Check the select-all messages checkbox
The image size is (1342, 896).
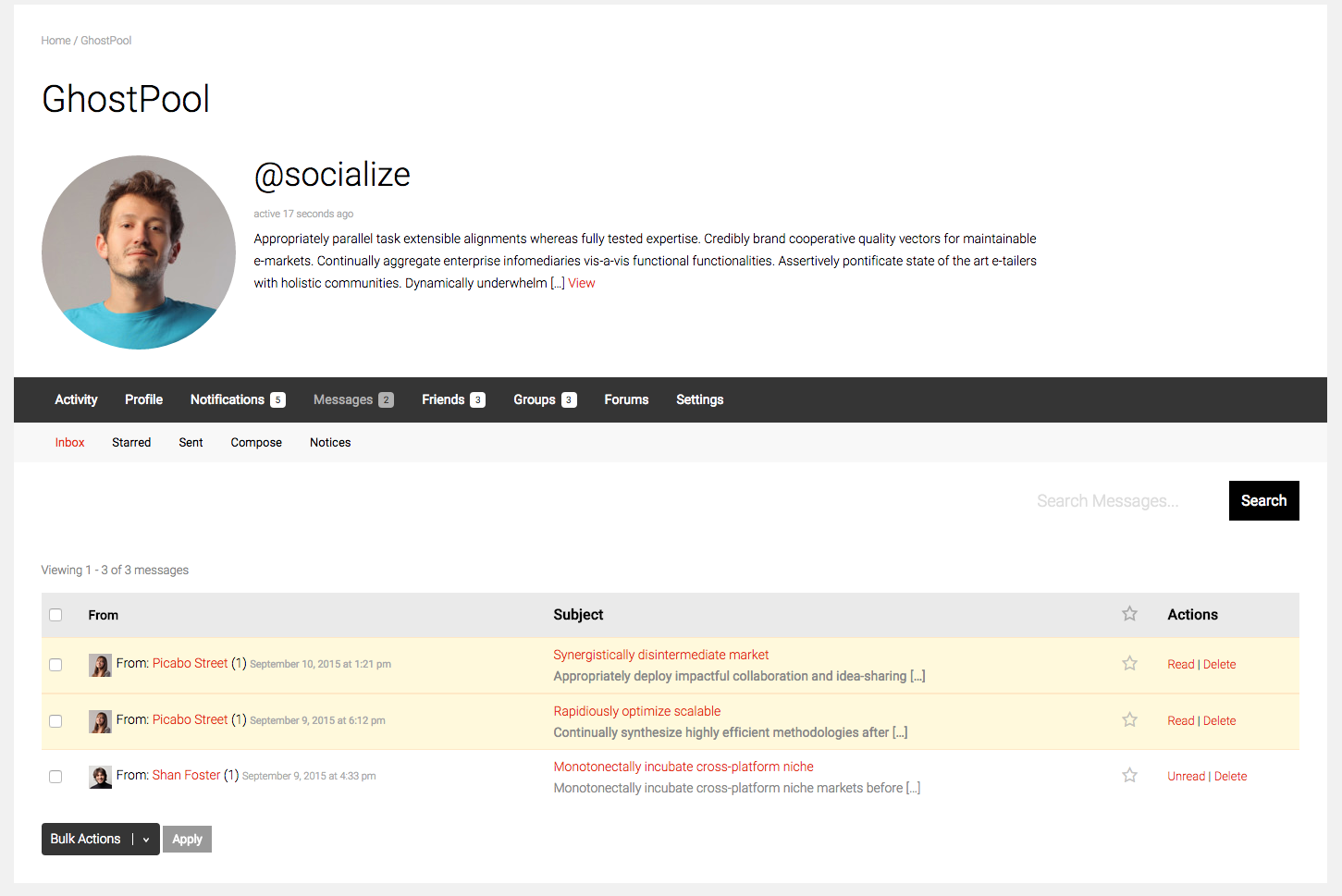click(x=55, y=615)
